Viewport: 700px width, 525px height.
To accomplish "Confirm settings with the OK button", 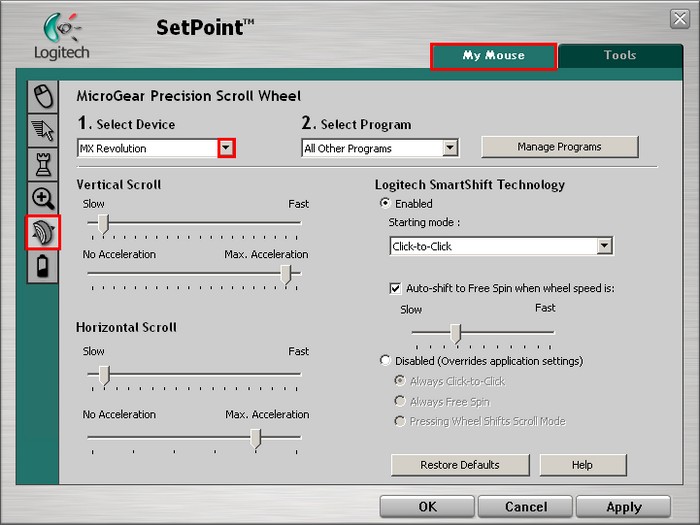I will coord(427,507).
